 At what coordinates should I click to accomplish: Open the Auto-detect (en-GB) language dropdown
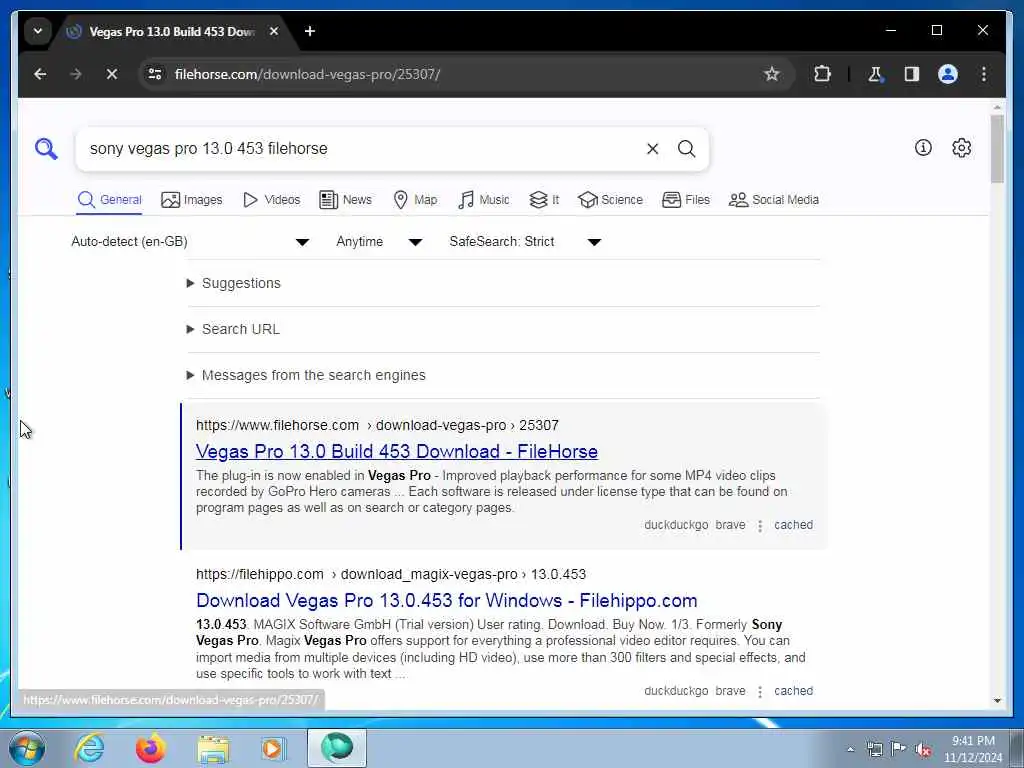[190, 242]
